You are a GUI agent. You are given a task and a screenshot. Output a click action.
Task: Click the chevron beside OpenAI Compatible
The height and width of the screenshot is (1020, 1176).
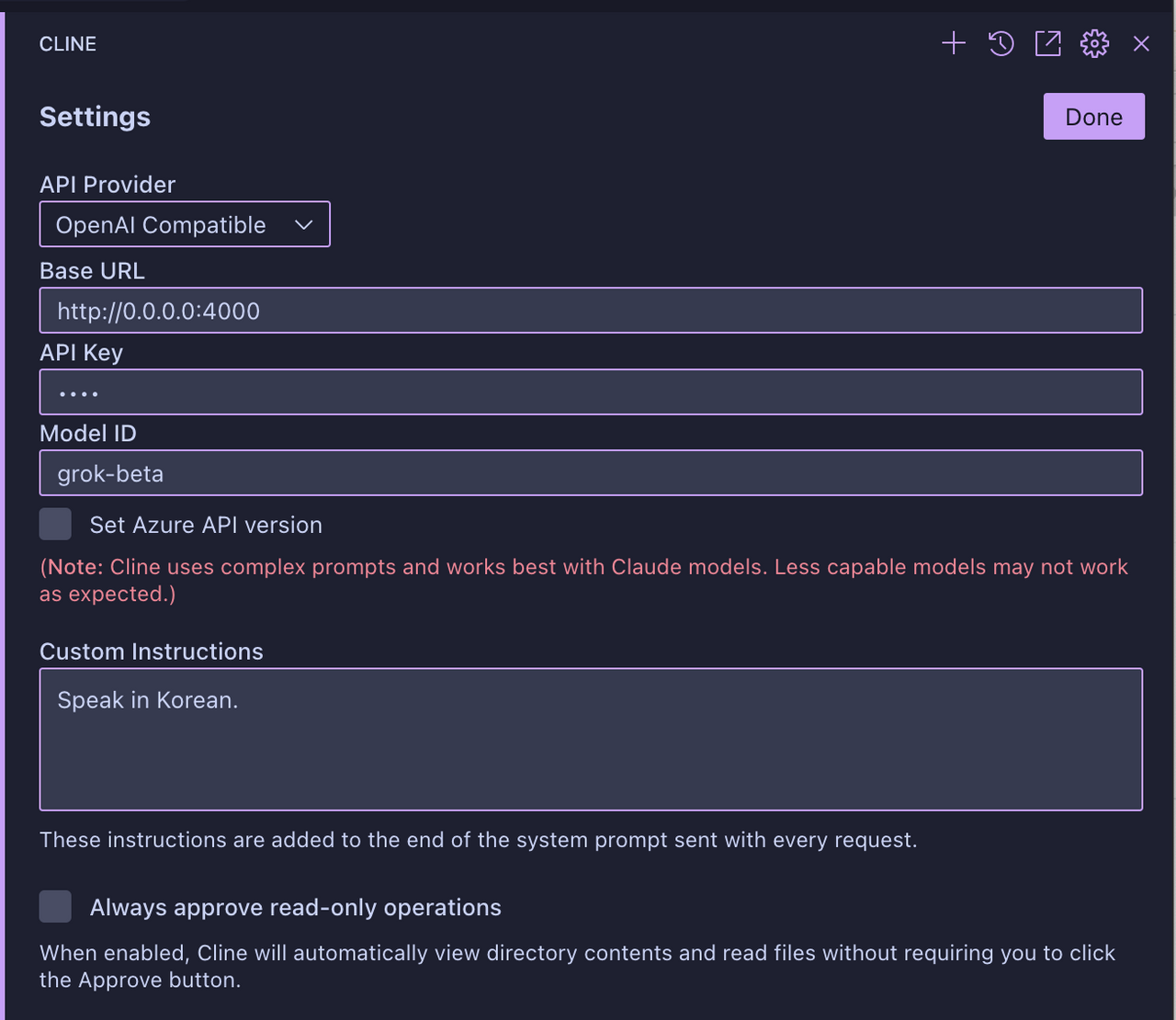pos(304,225)
